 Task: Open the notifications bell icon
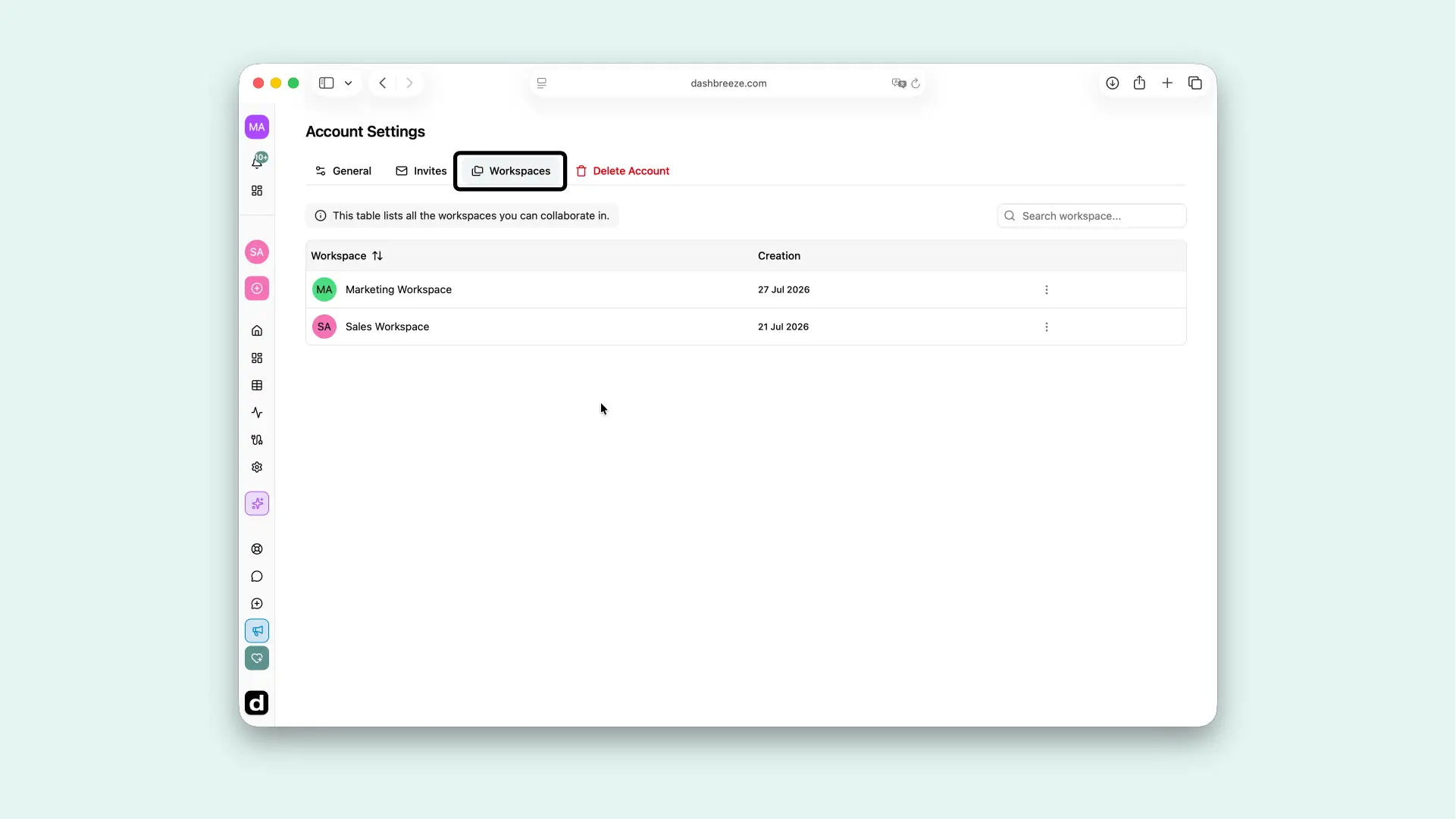coord(257,162)
